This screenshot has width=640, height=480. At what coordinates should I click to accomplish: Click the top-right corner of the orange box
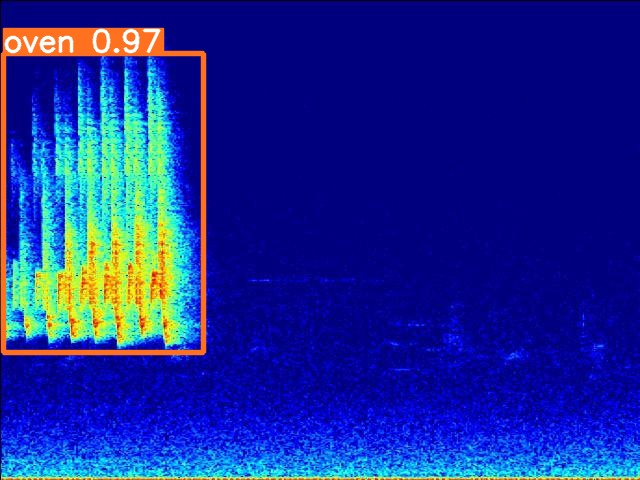[x=202, y=55]
